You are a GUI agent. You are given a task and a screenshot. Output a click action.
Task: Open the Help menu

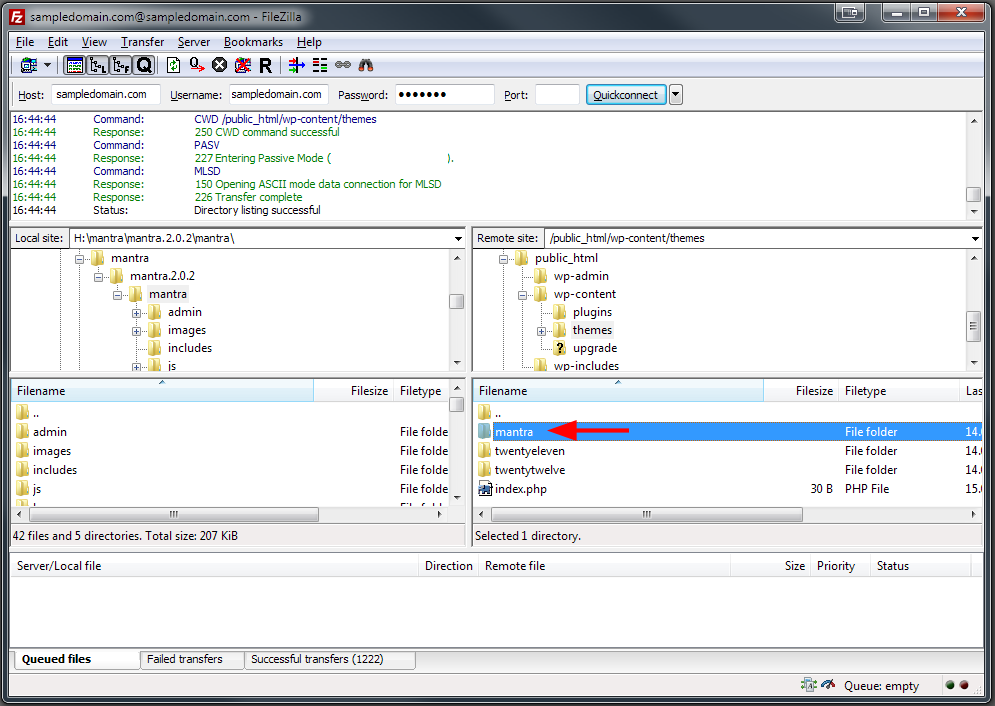tap(309, 42)
